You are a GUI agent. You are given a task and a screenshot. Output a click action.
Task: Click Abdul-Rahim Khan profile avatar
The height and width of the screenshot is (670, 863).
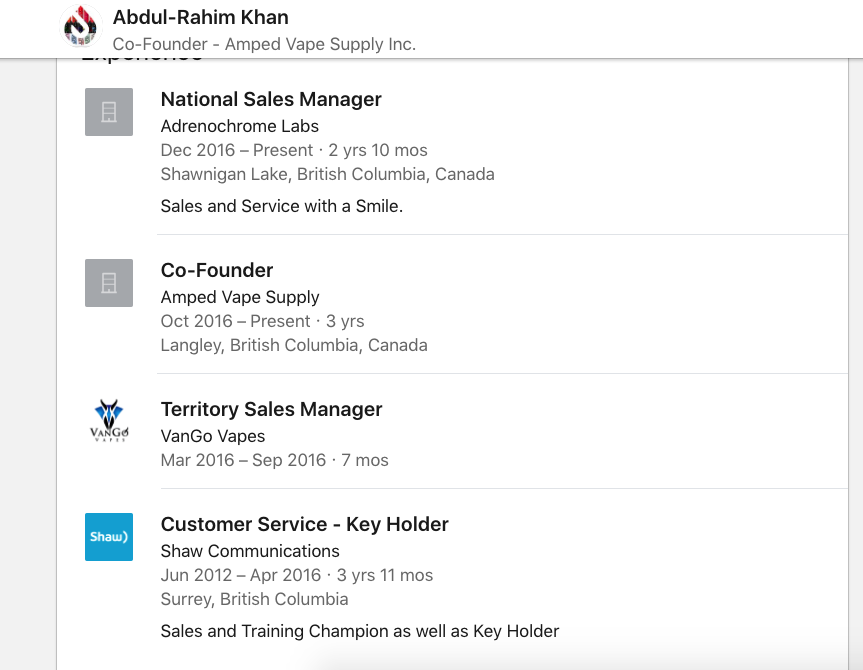(80, 26)
